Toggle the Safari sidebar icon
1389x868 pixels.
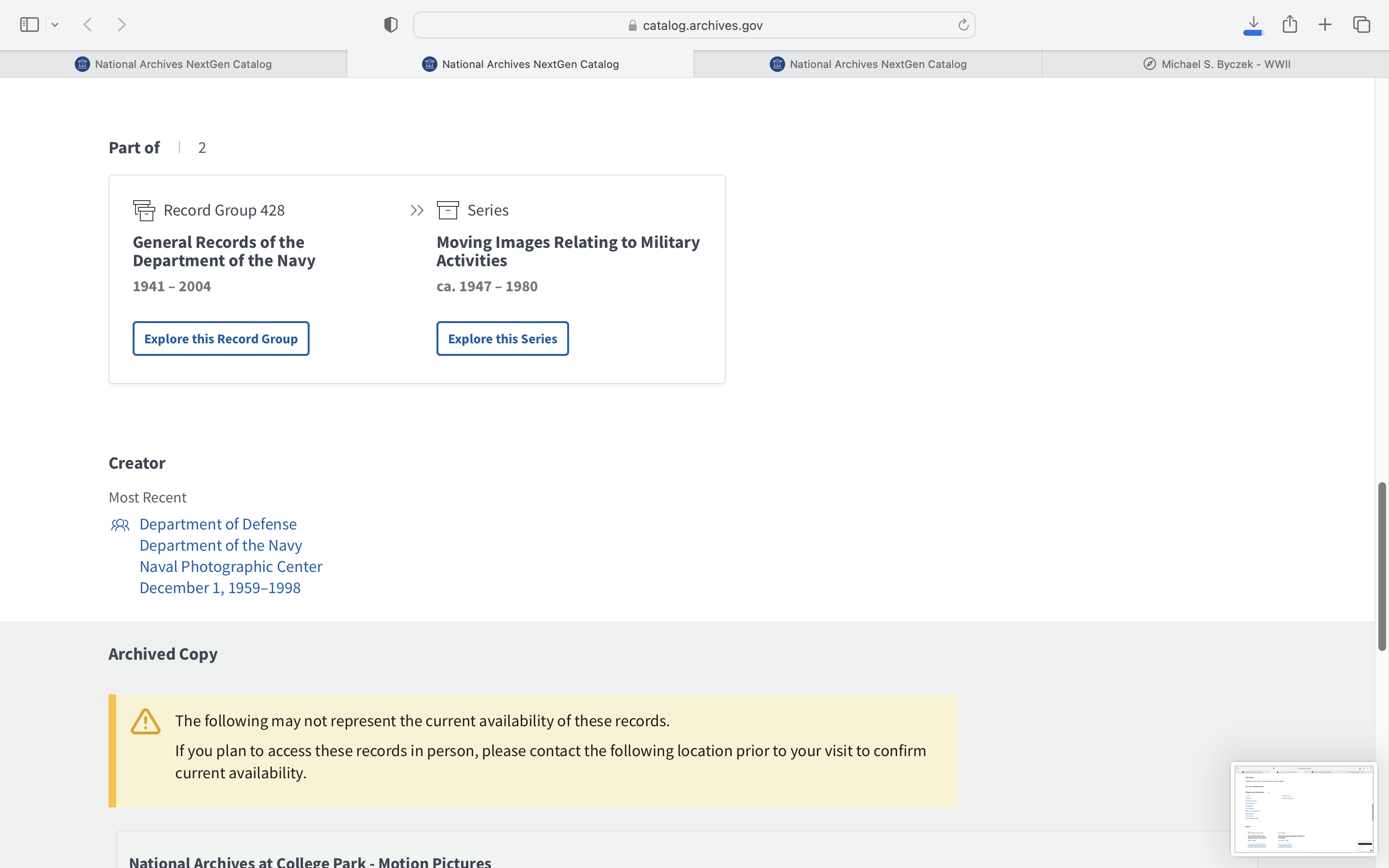click(29, 25)
